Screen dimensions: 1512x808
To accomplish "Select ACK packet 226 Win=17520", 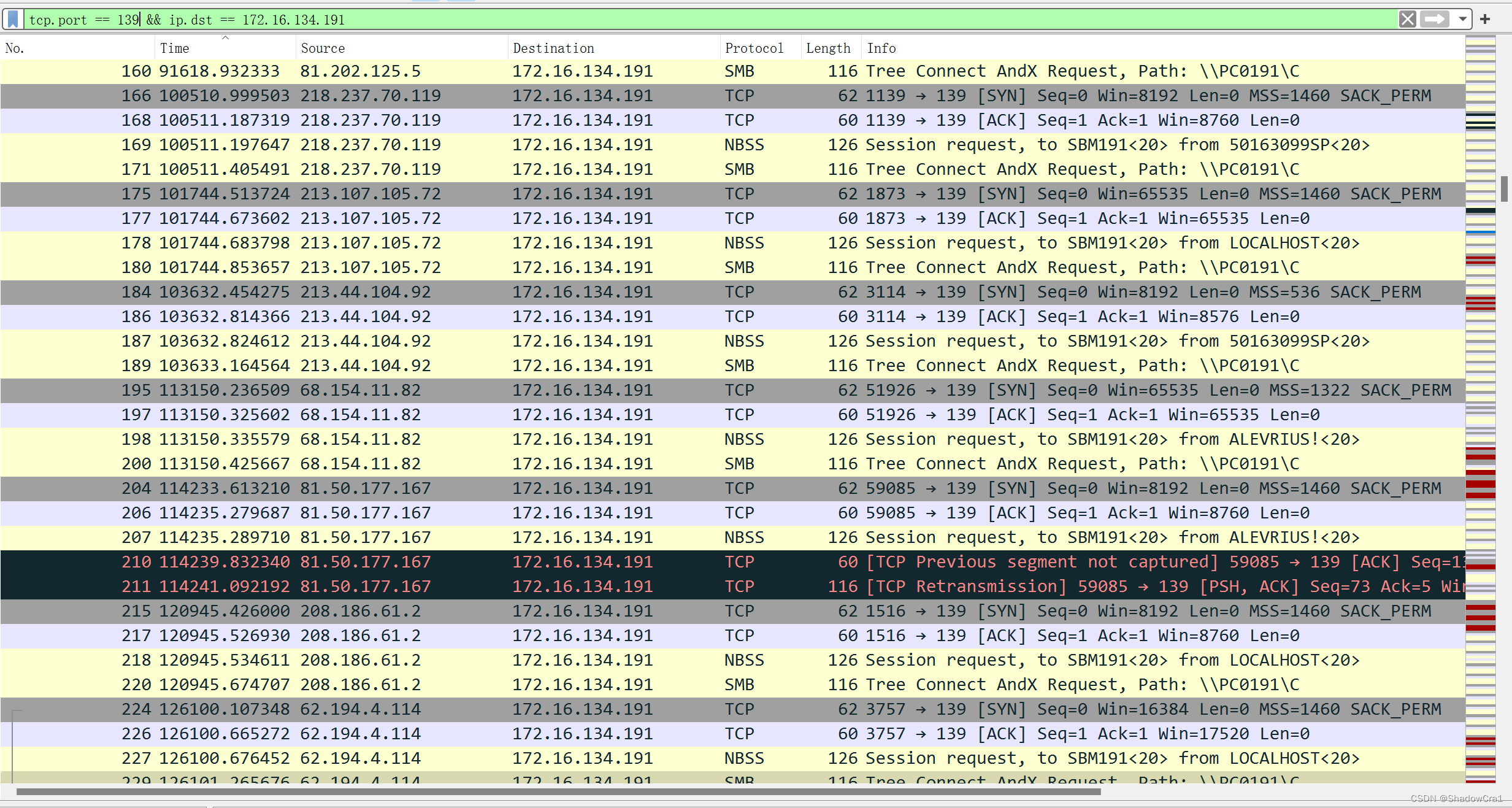I will tap(732, 734).
